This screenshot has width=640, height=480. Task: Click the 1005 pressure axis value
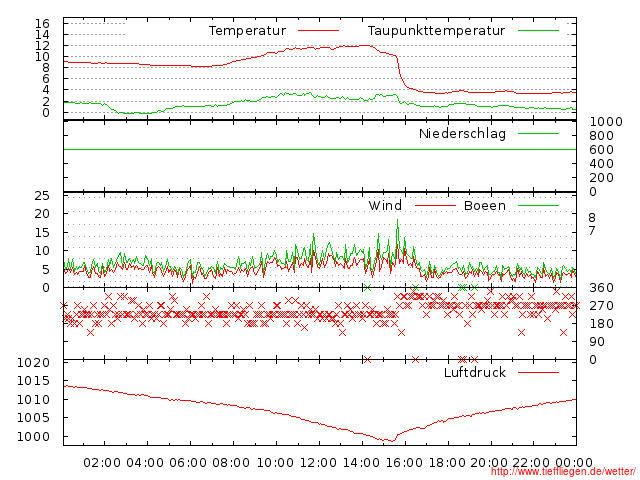tap(33, 418)
